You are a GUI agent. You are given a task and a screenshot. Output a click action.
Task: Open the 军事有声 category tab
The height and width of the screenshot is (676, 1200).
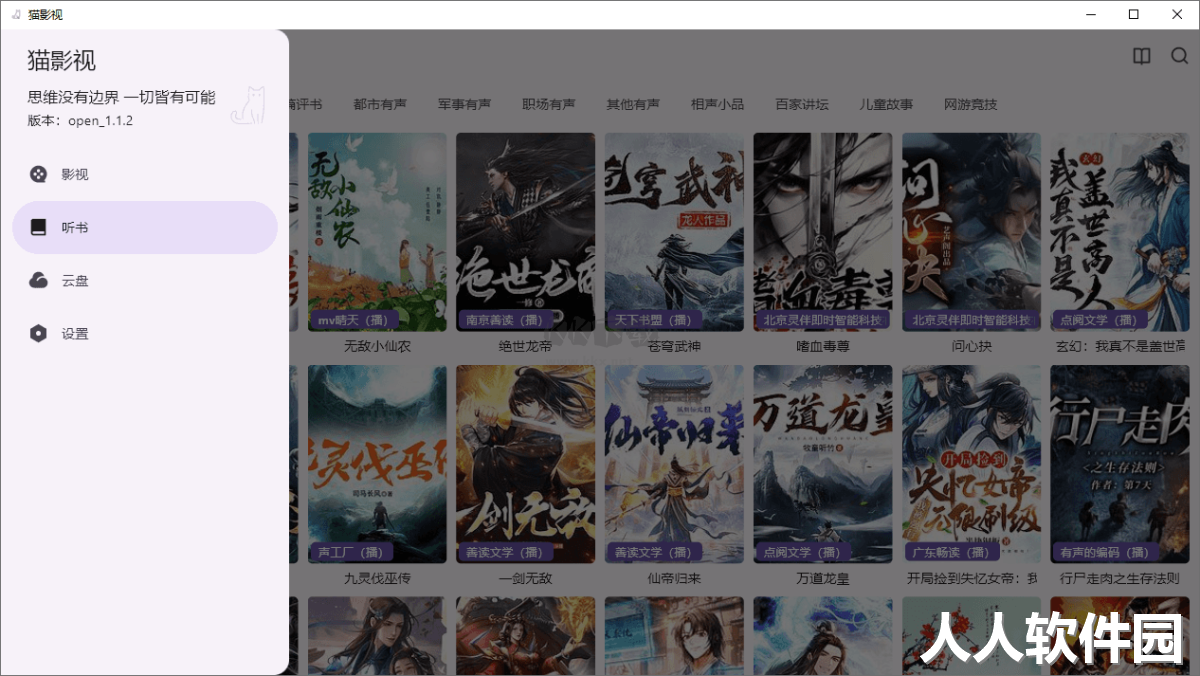tap(464, 104)
